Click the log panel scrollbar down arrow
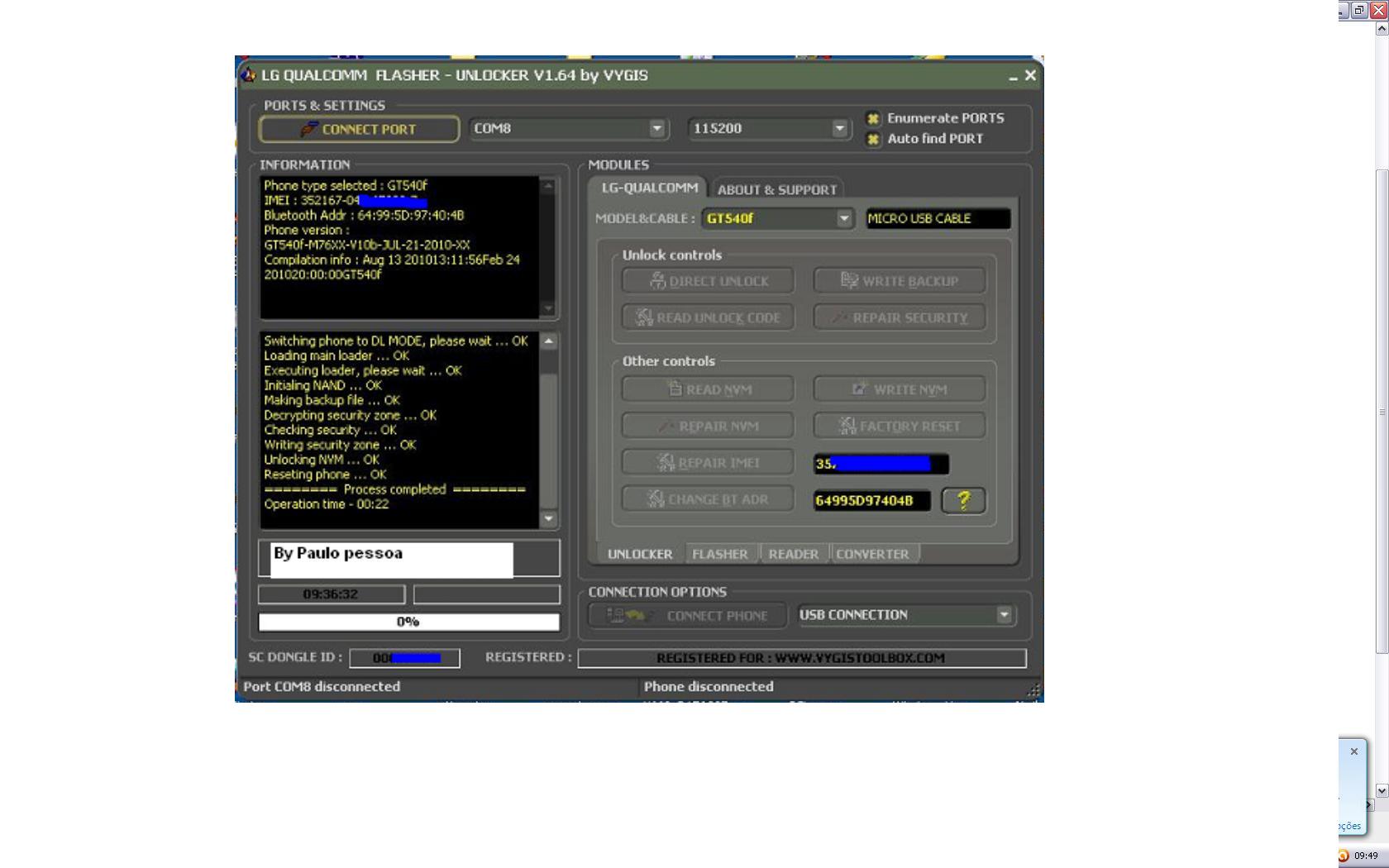 (549, 518)
